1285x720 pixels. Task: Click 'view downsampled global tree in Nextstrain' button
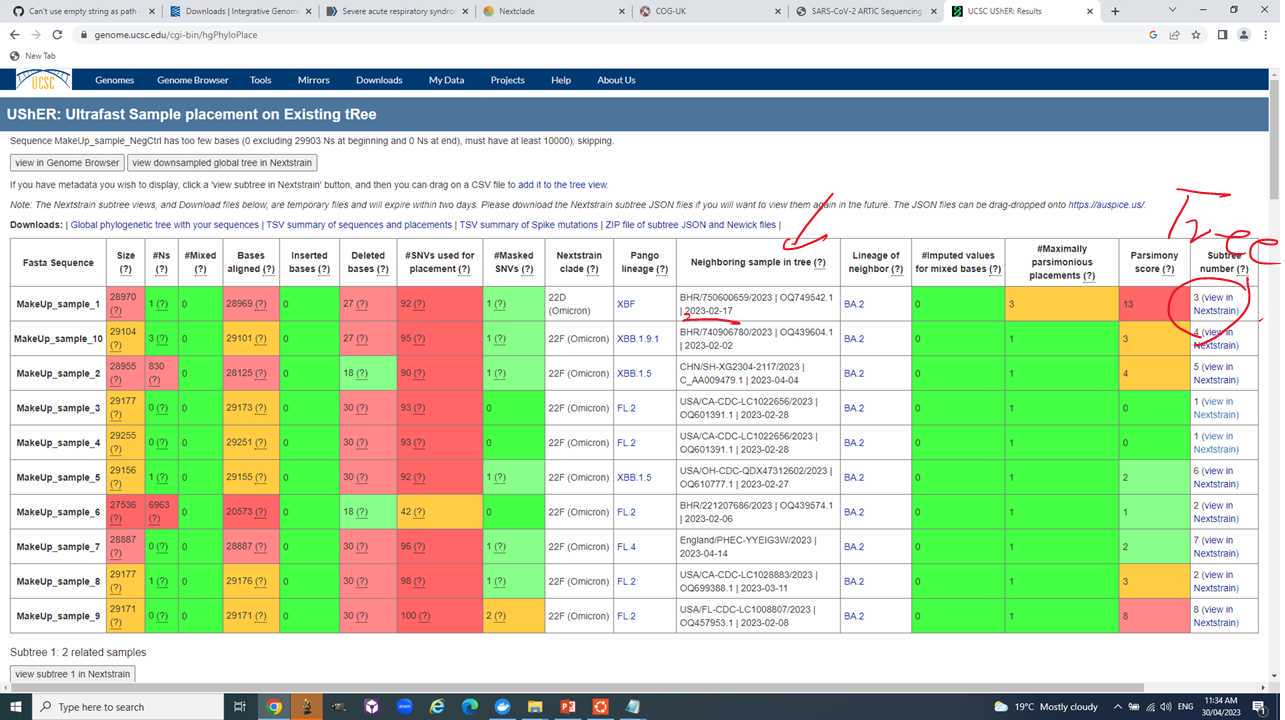(222, 163)
